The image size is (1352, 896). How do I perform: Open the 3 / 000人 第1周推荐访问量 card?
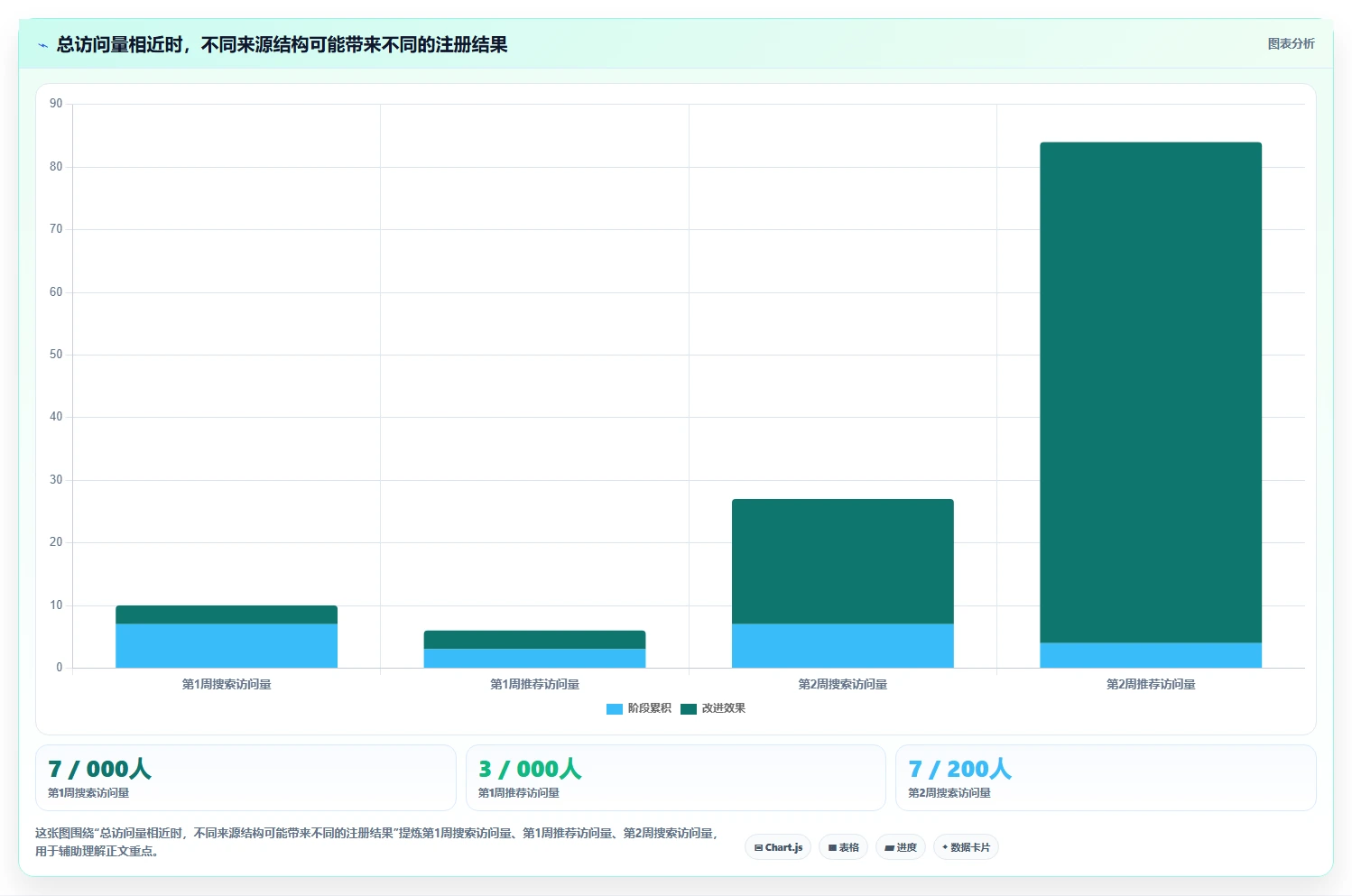(x=675, y=778)
